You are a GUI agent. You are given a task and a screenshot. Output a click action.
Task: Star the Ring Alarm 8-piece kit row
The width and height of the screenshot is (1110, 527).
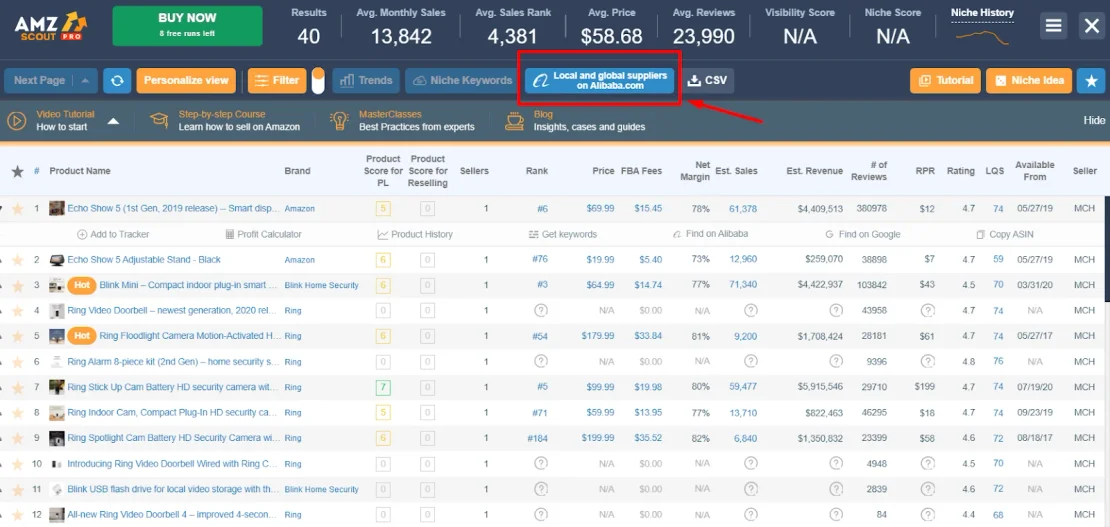click(18, 362)
